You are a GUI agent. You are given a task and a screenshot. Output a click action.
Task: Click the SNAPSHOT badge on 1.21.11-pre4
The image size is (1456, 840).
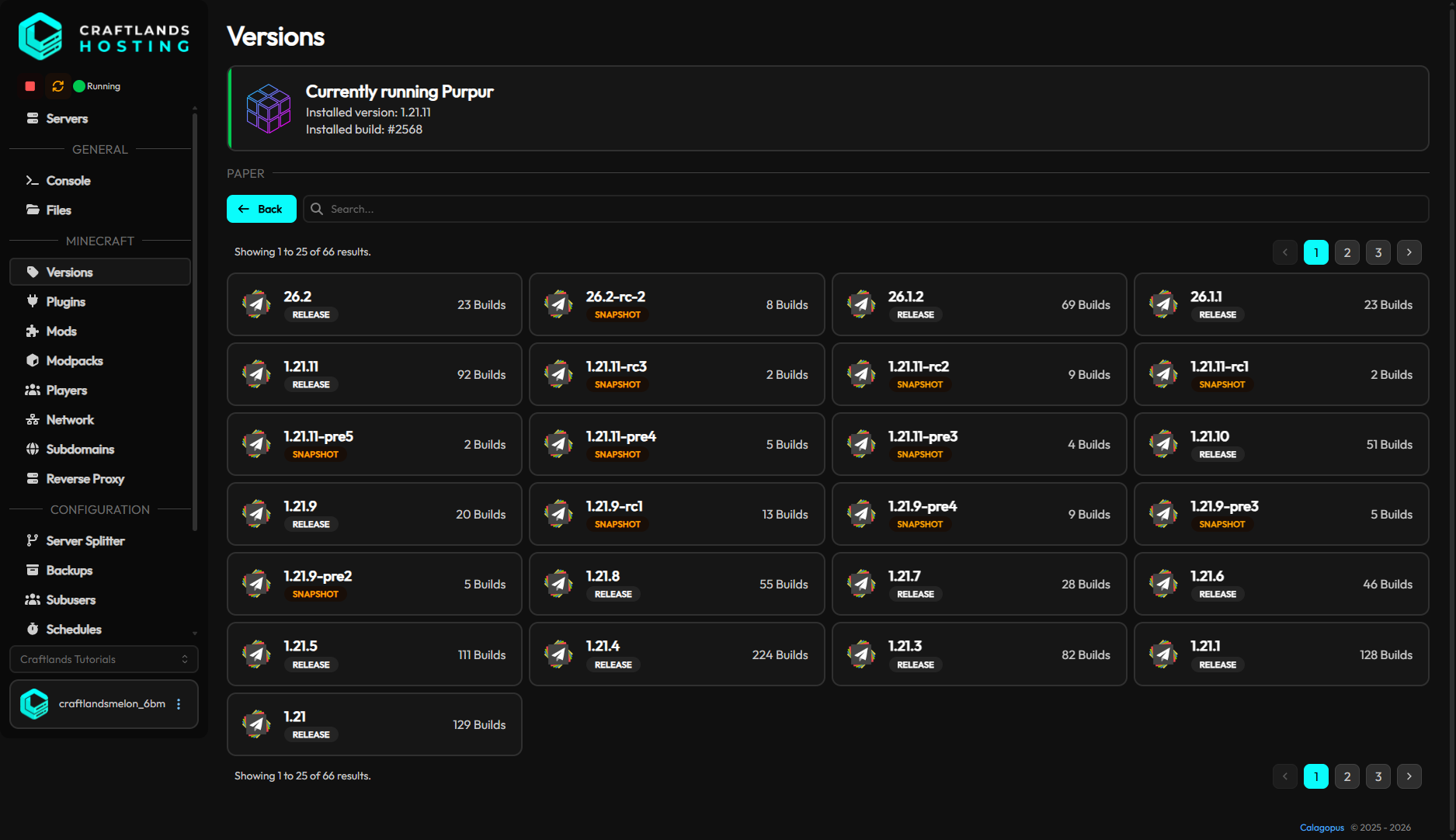[x=617, y=455]
